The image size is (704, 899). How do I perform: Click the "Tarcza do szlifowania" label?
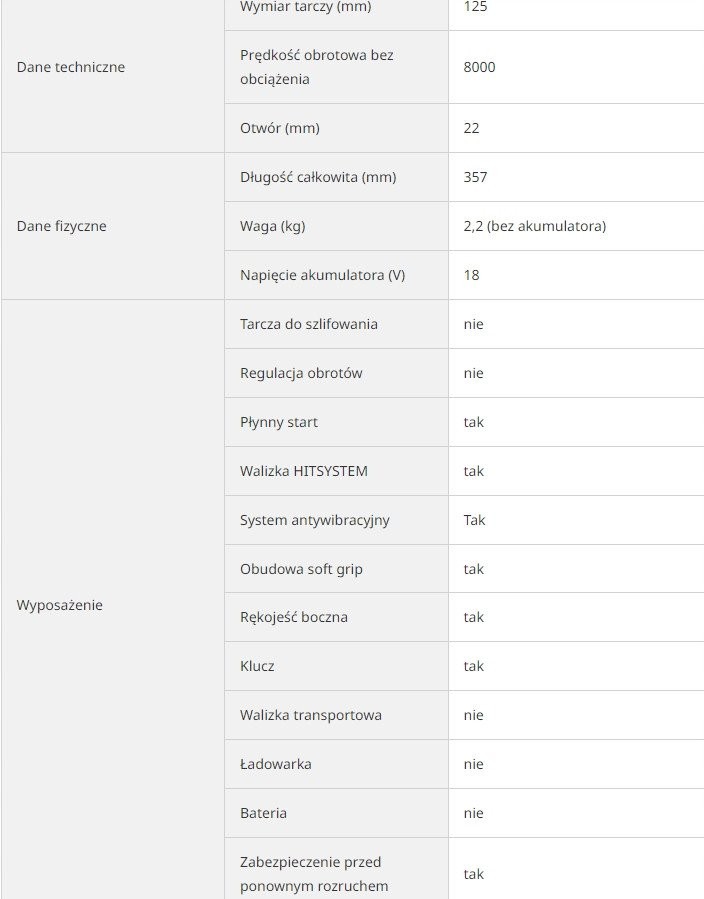click(x=309, y=324)
